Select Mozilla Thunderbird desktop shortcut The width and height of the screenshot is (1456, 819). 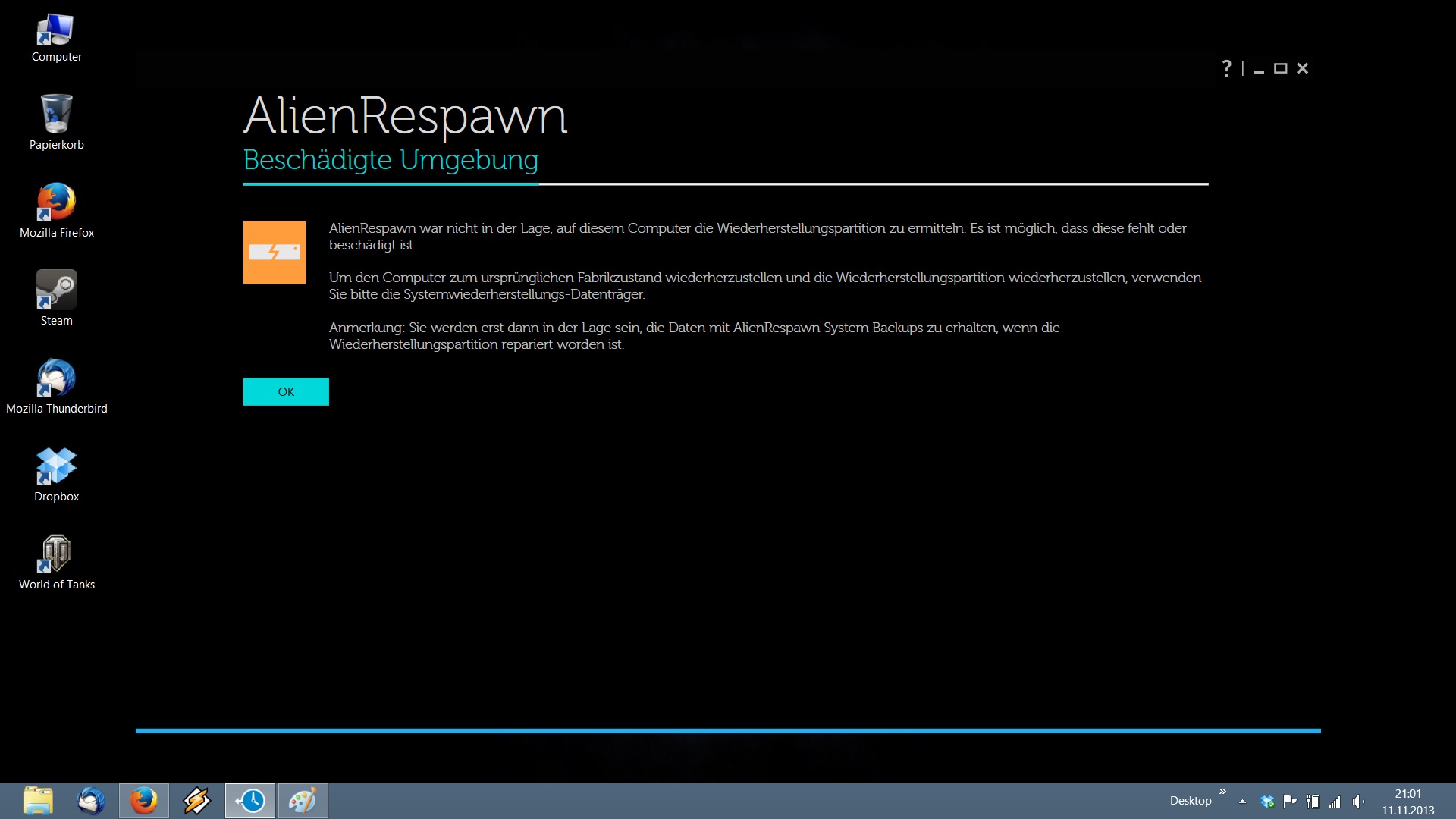(57, 386)
